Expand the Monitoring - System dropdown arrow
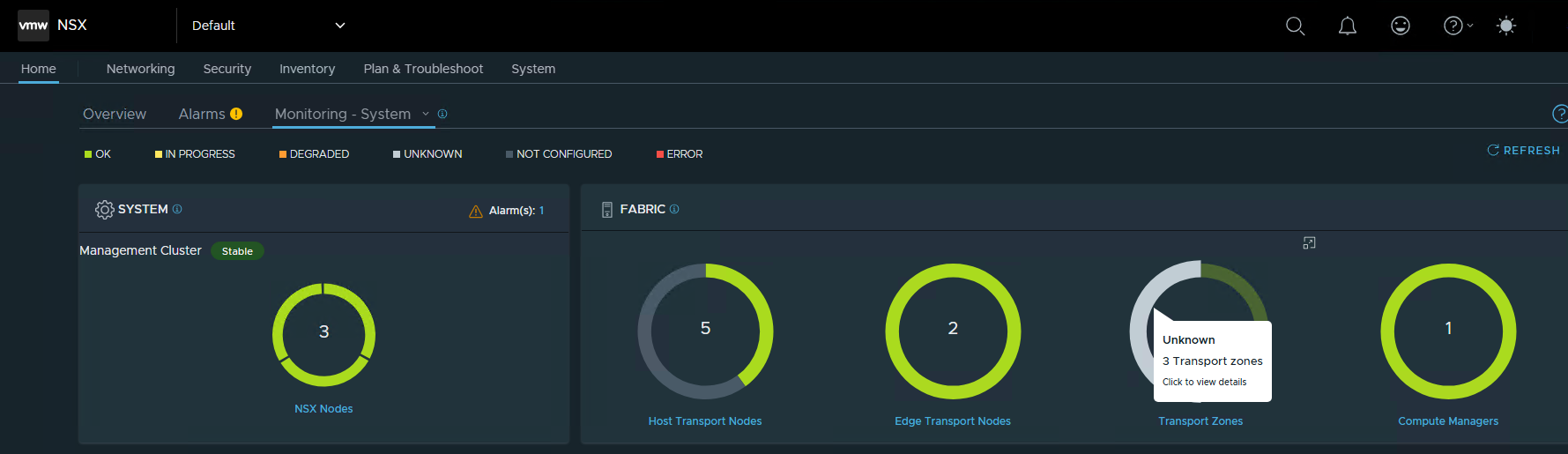Screen dimensions: 1568x454 coord(426,114)
